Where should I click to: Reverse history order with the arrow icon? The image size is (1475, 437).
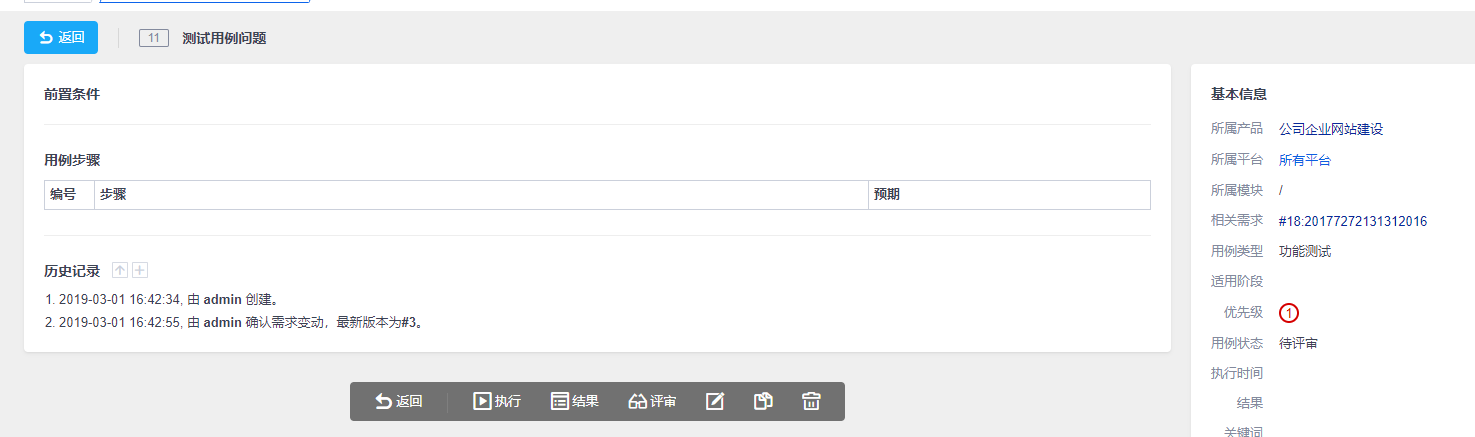(x=120, y=270)
